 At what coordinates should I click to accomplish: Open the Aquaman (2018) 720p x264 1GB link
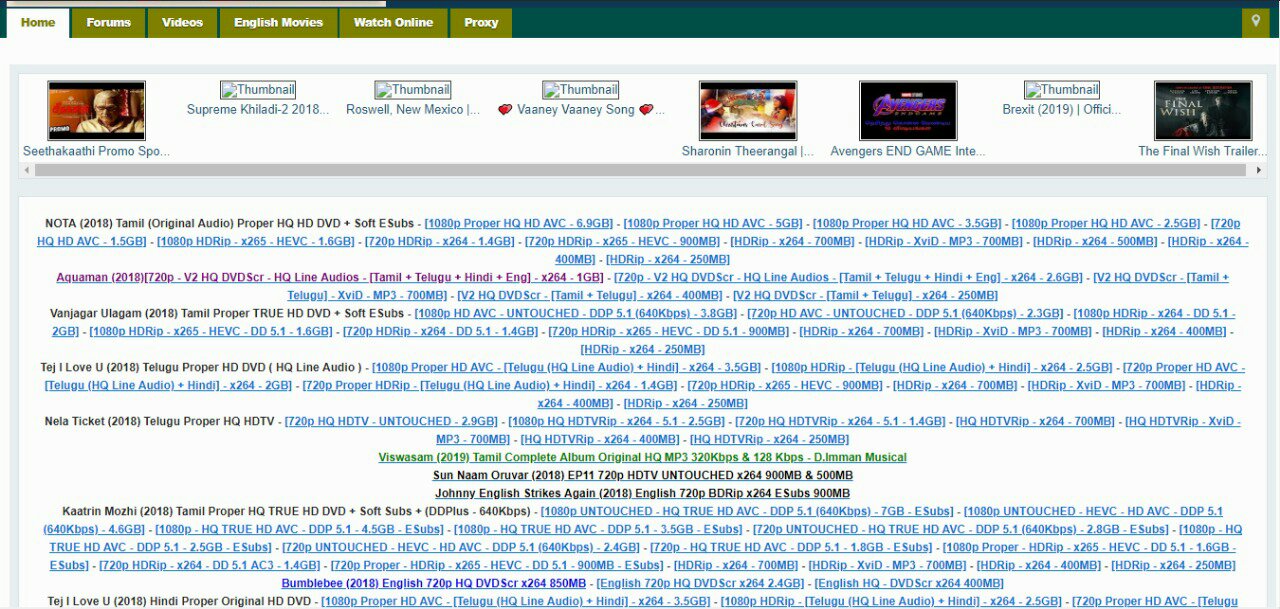(330, 278)
